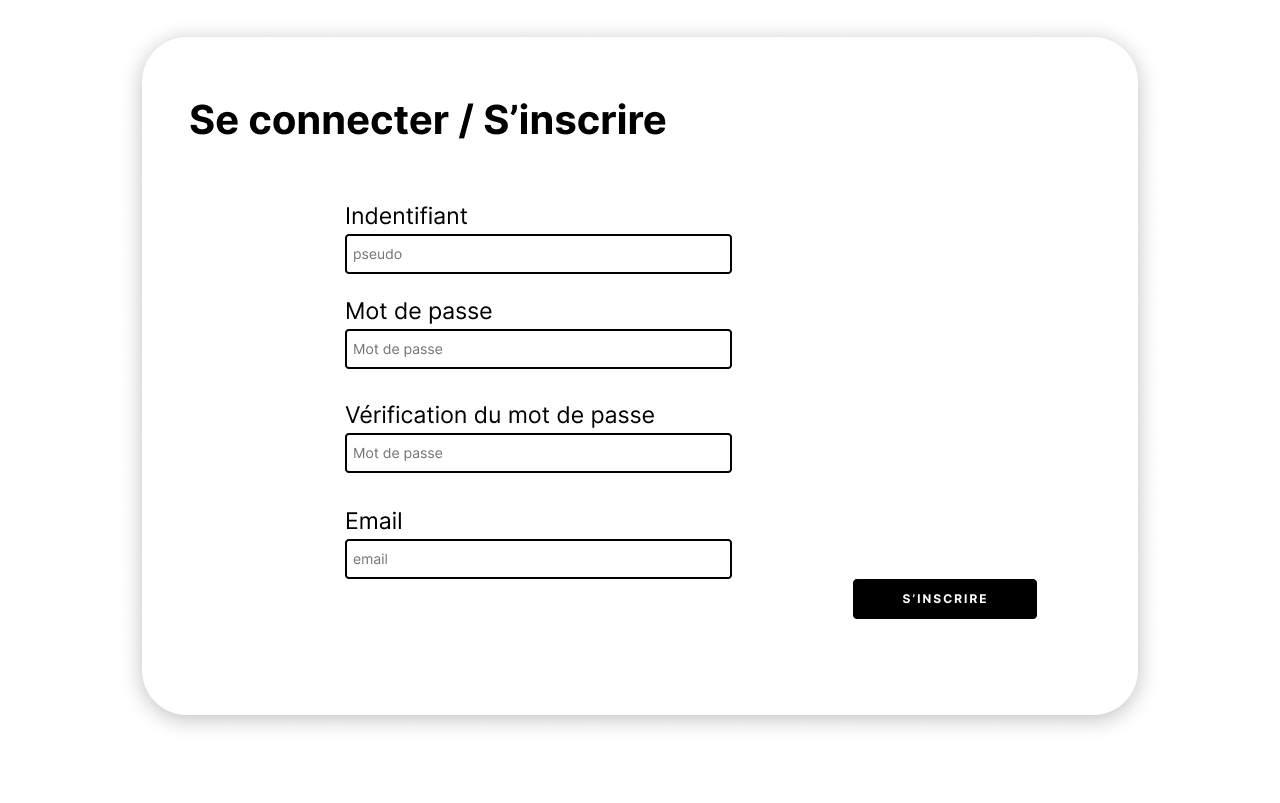The width and height of the screenshot is (1280, 803).
Task: Click the 'pseudo' placeholder text
Action: click(377, 255)
